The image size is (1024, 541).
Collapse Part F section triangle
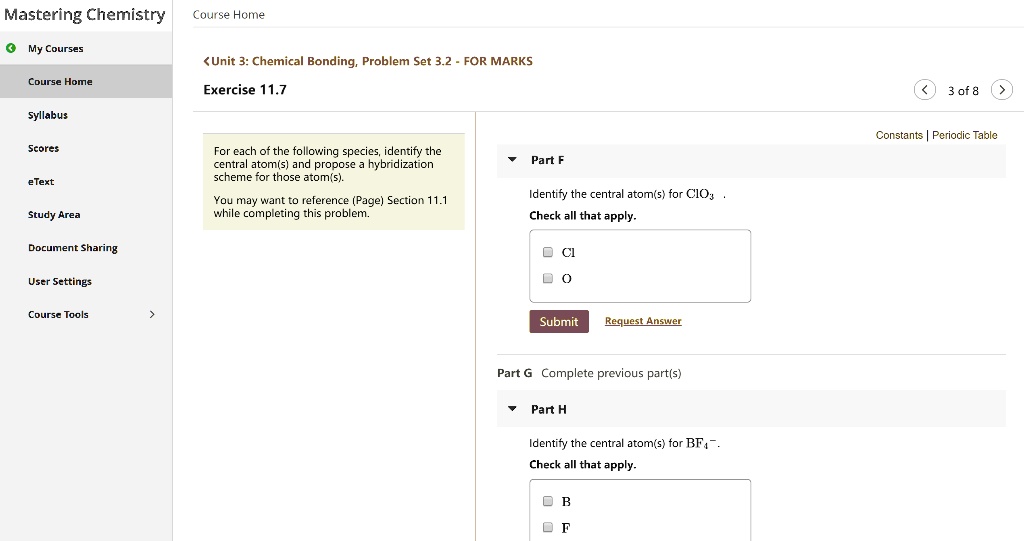pos(513,160)
